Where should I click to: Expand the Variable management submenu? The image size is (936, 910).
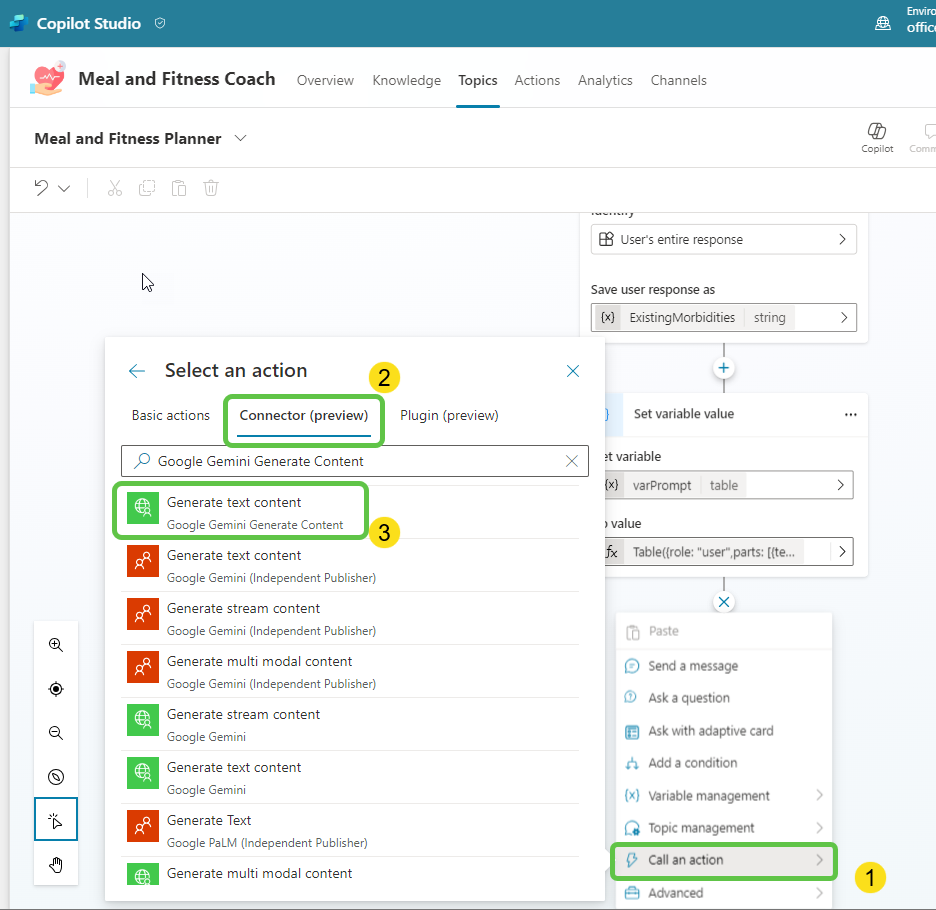tap(819, 796)
